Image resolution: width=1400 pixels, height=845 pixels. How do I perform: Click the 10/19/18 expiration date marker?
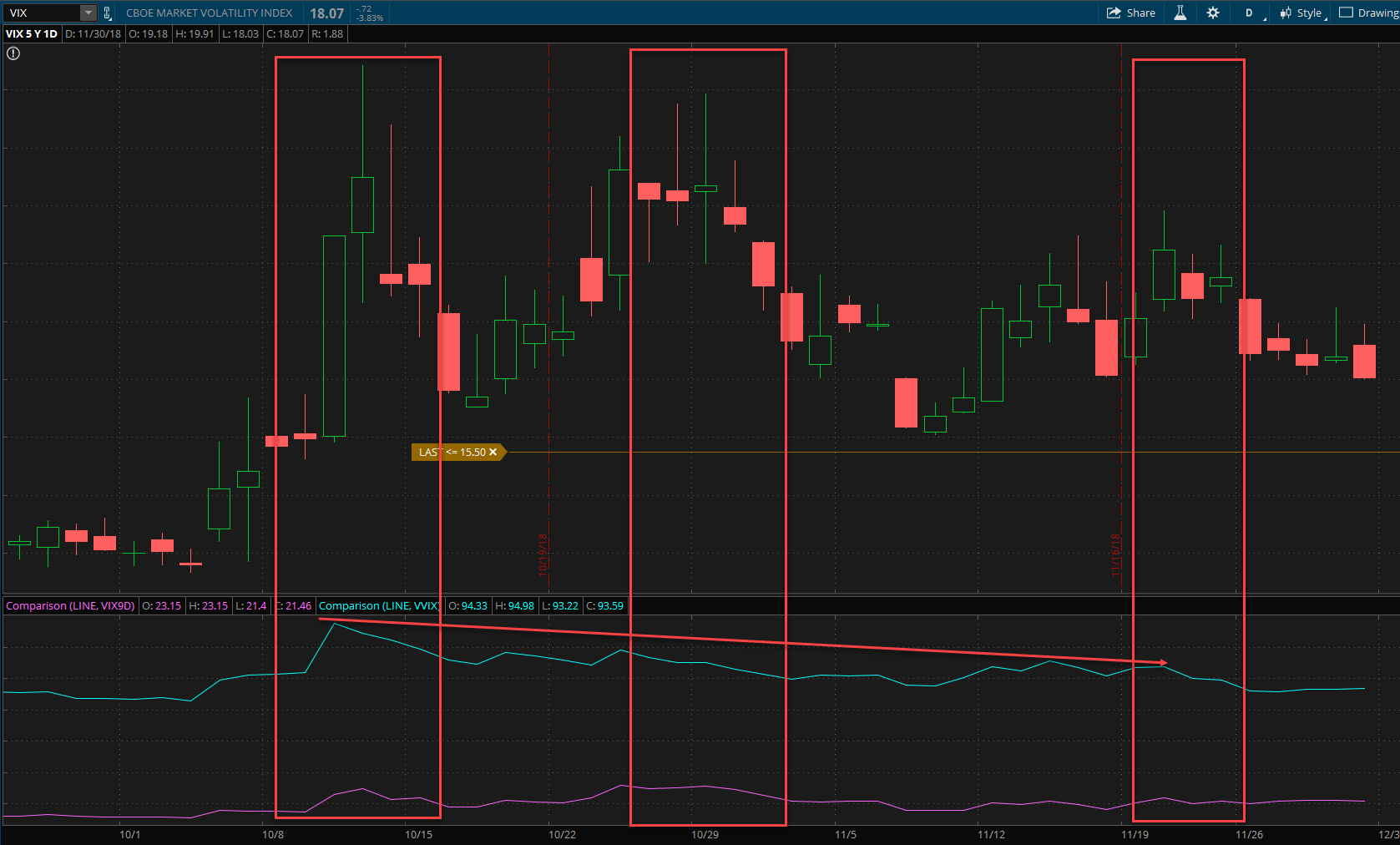(543, 554)
